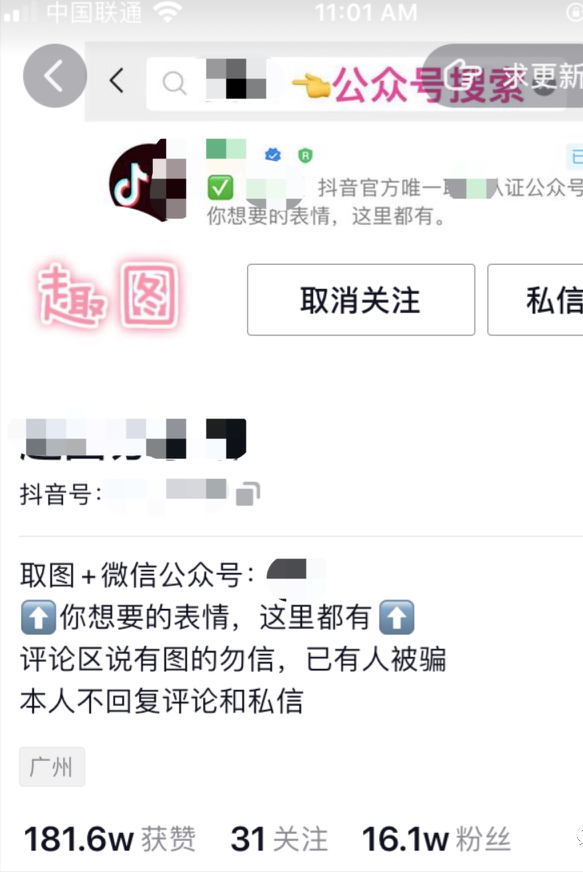Tap the green checkmark emoji
The height and width of the screenshot is (872, 583).
tap(220, 187)
